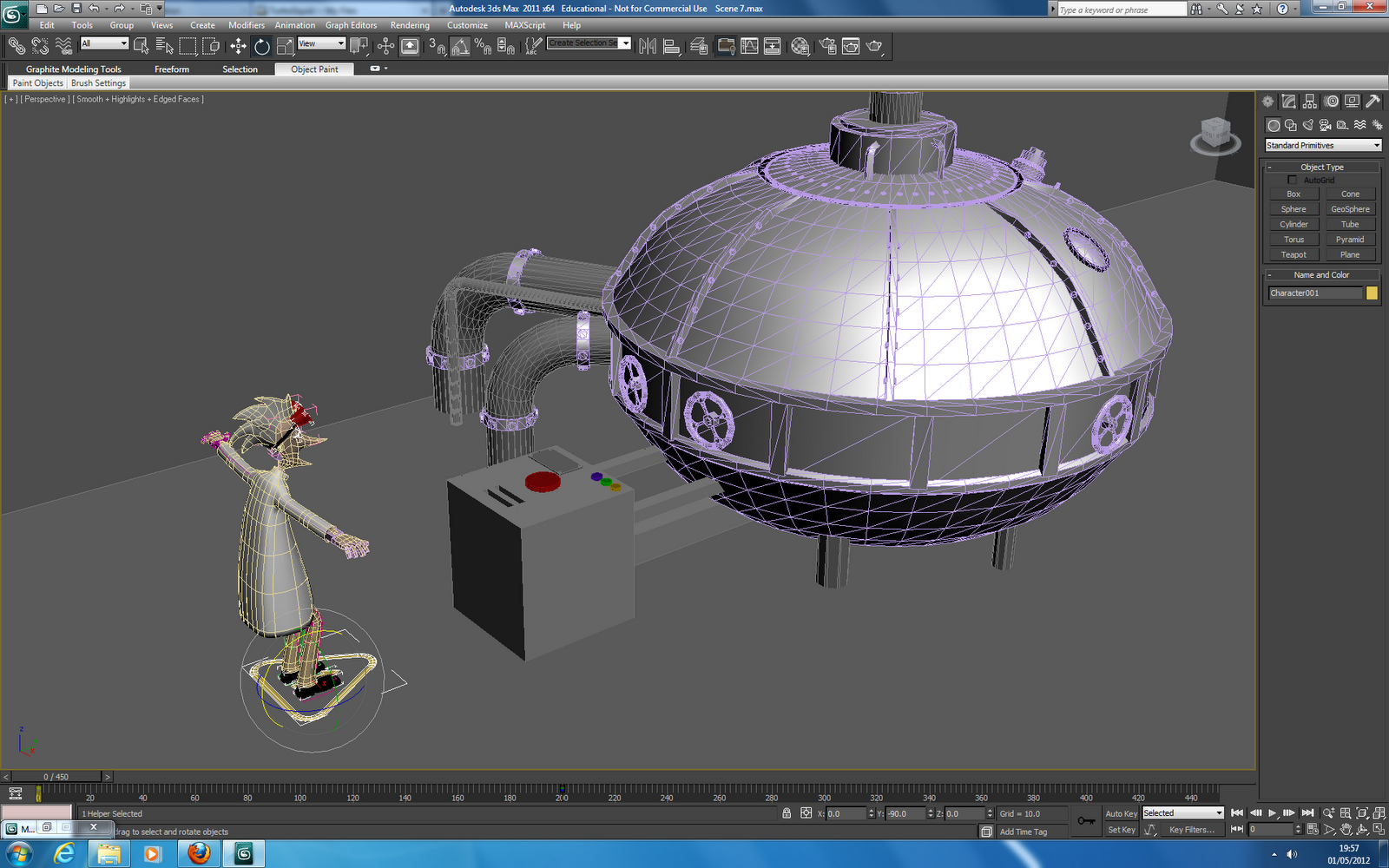Toggle Set Key mode
The height and width of the screenshot is (868, 1389).
pos(1121,830)
